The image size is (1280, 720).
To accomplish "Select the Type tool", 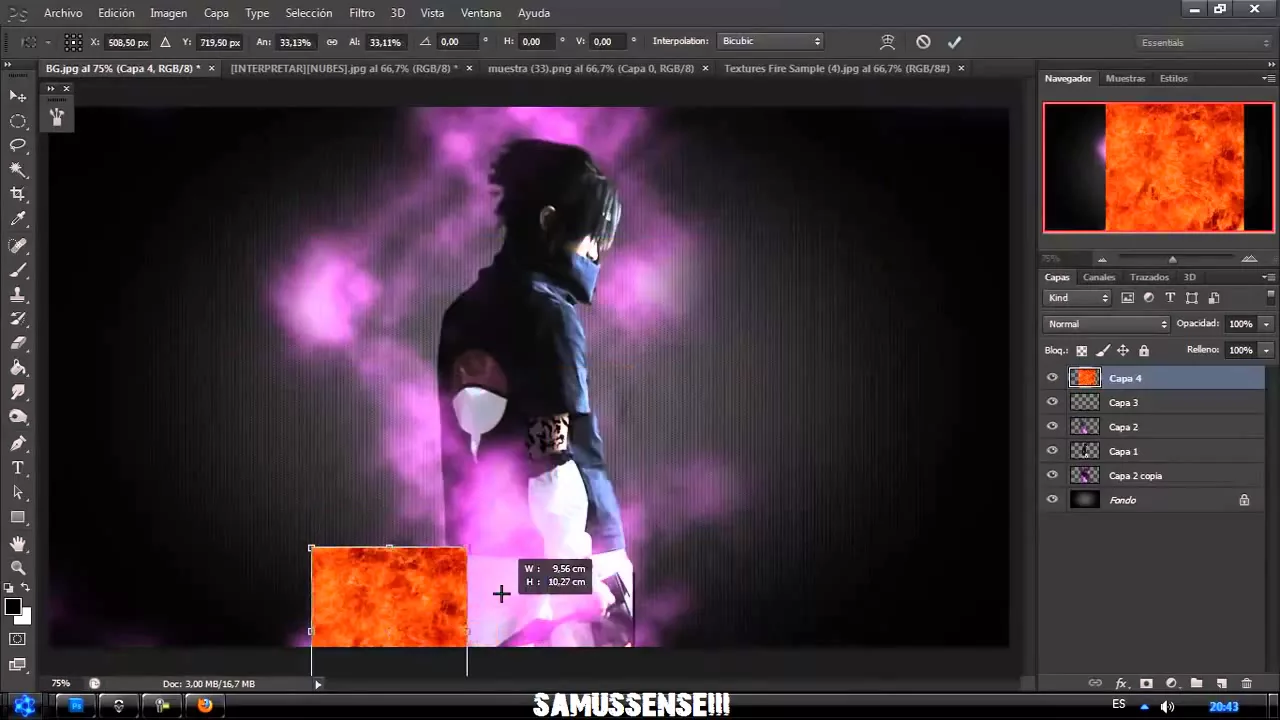I will [18, 468].
